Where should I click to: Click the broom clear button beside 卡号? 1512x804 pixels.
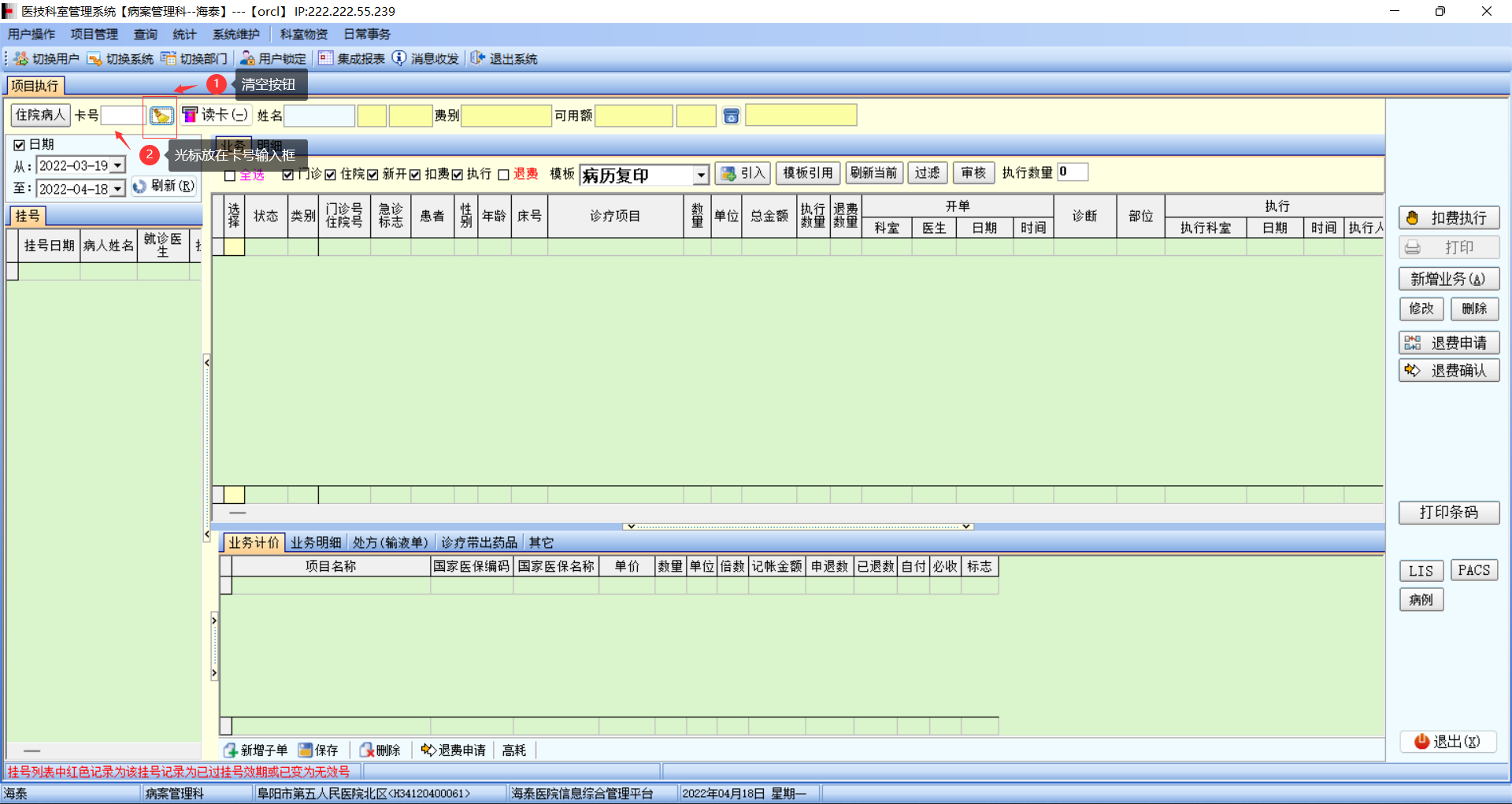(161, 116)
